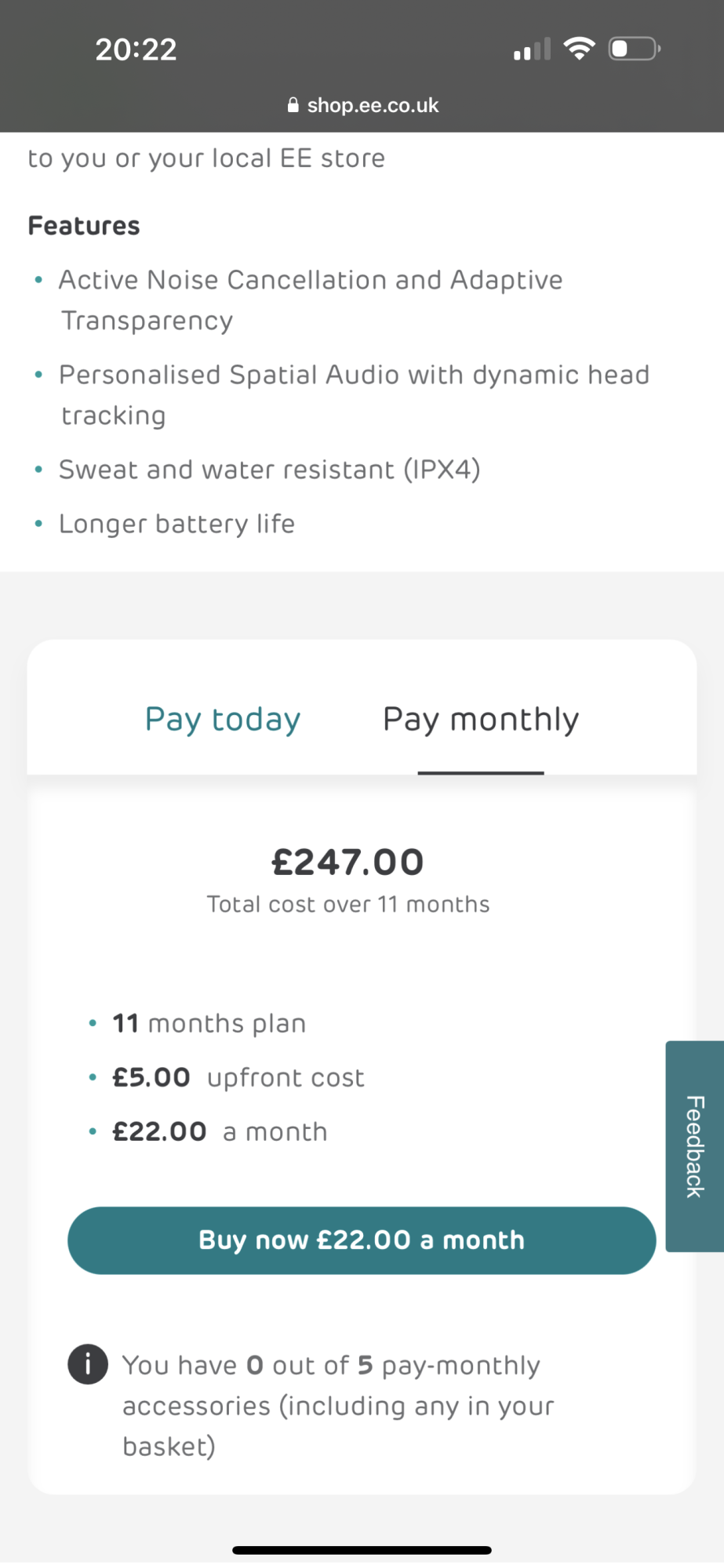Tap the £5.00 upfront cost line
The width and height of the screenshot is (724, 1568).
(238, 1077)
